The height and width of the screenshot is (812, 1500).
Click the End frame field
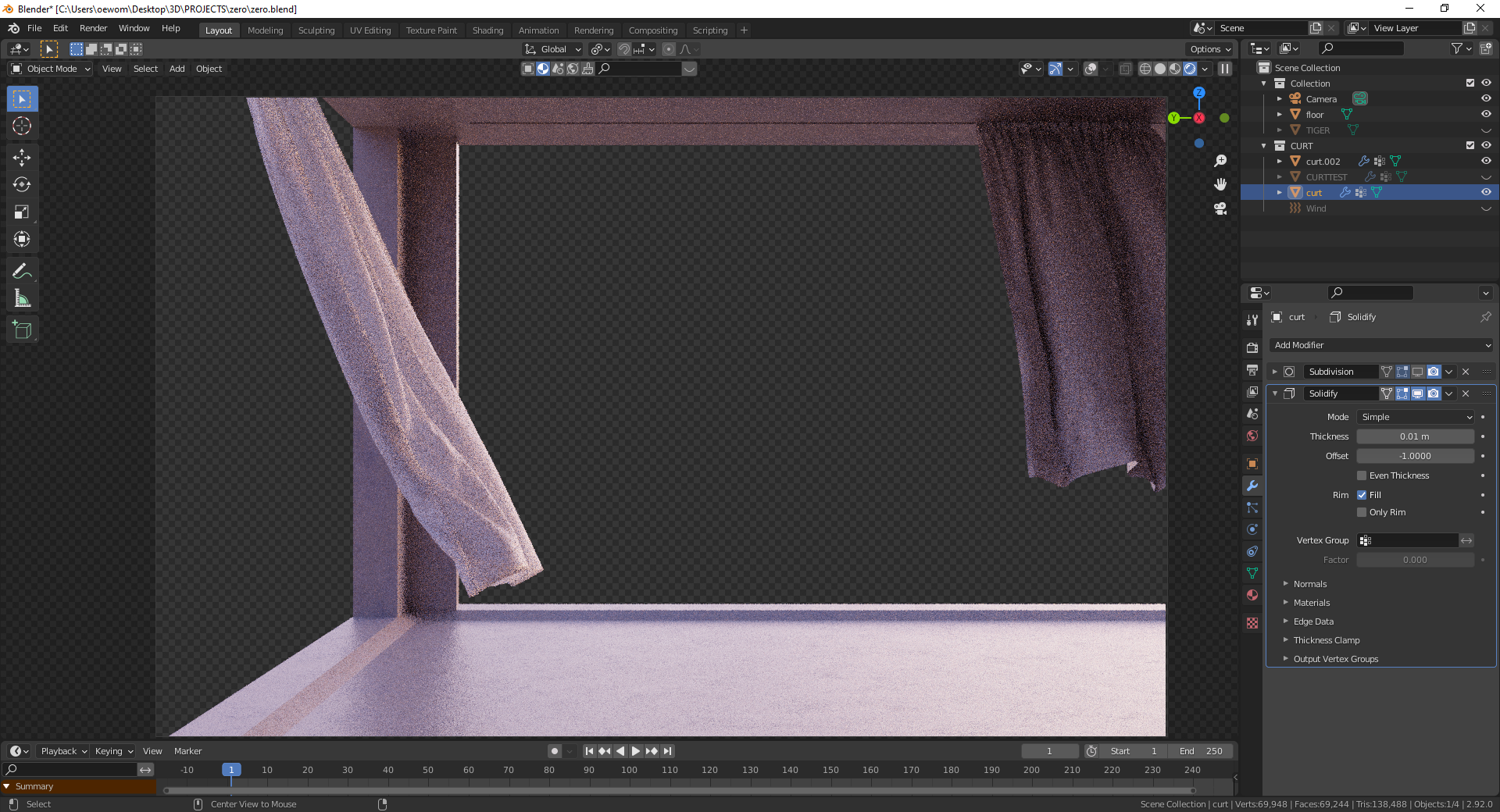(1201, 751)
